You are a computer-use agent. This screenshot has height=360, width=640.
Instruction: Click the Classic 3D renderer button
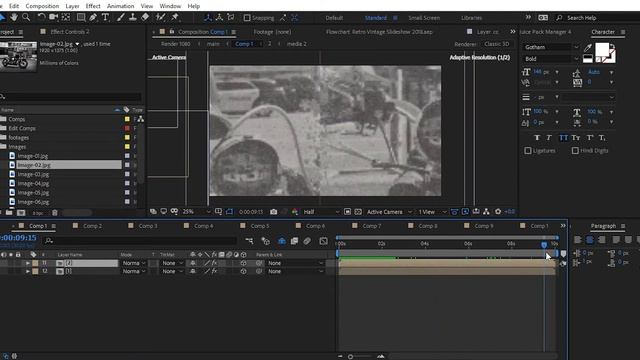[x=497, y=44]
